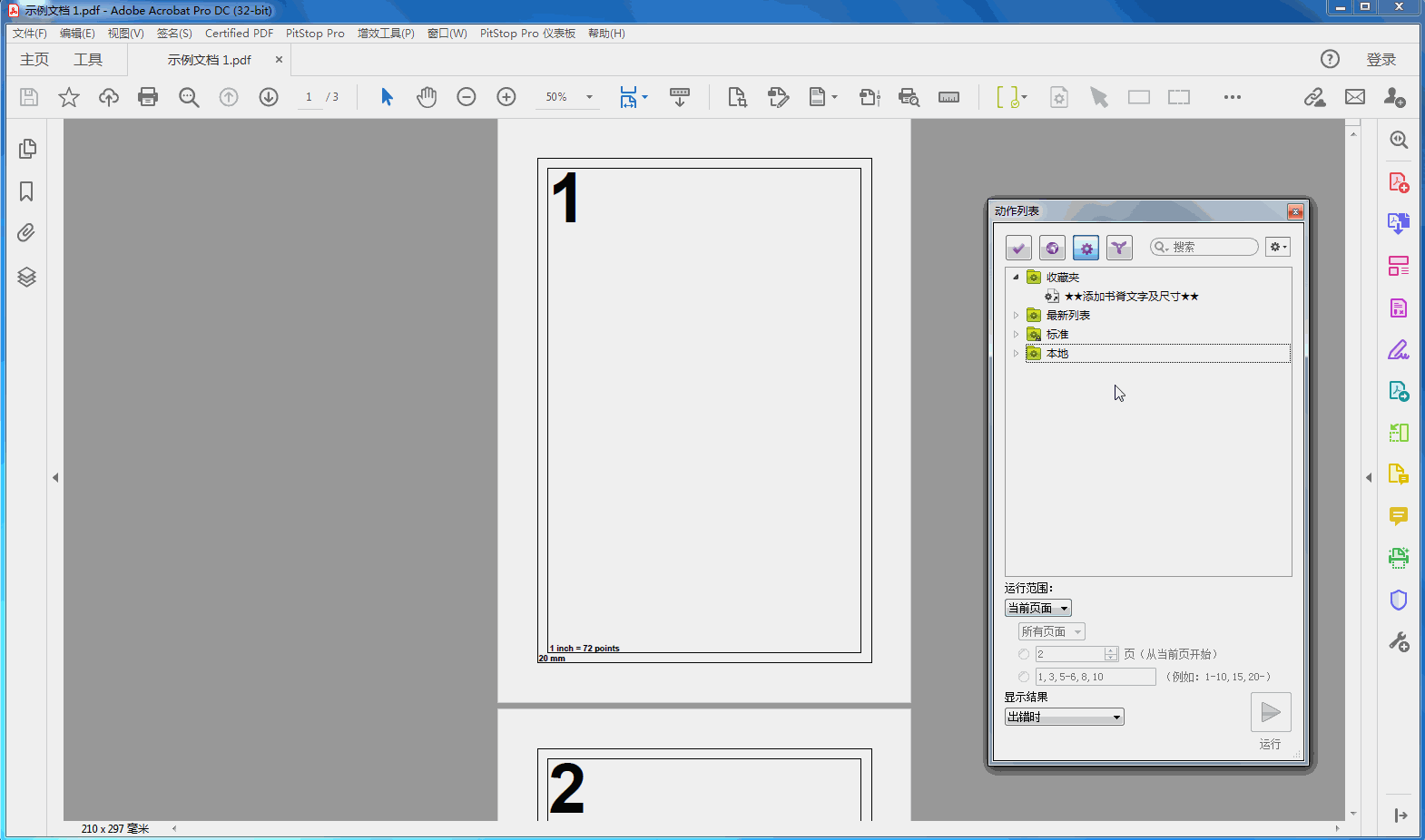Open the 出错时 display results dropdown

click(x=1065, y=717)
